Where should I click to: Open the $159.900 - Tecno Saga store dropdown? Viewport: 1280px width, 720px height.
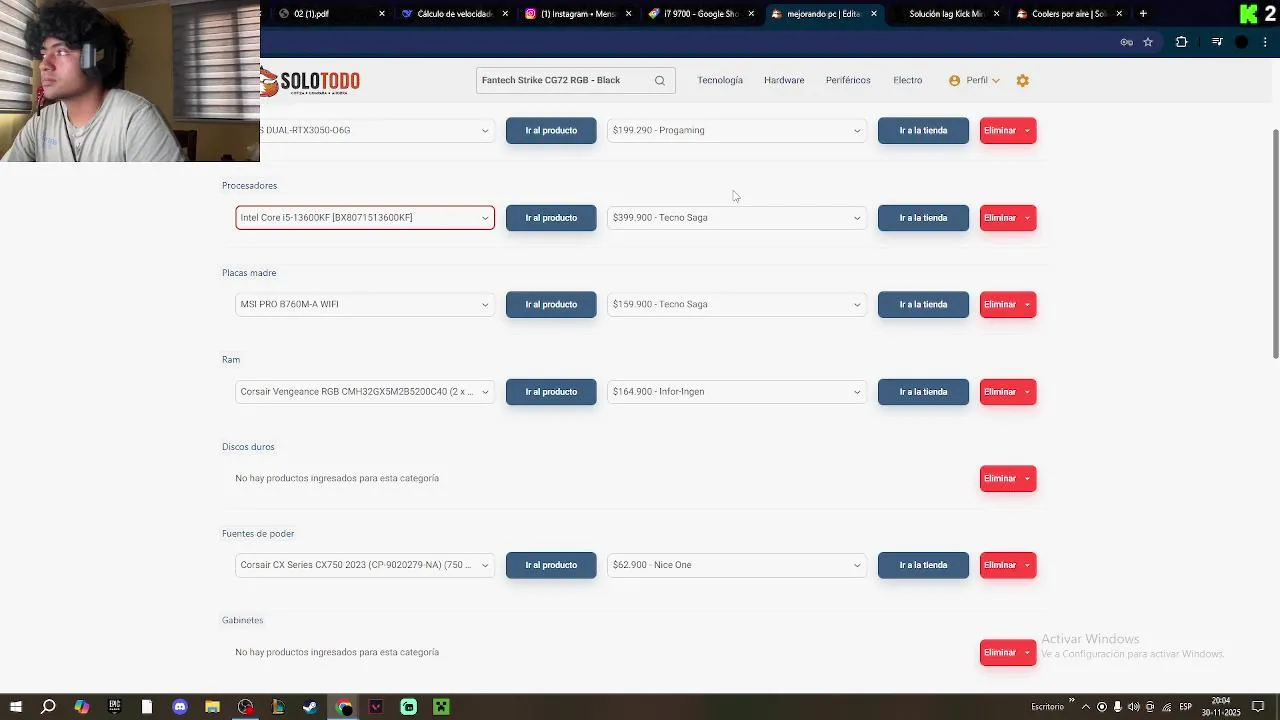click(x=736, y=305)
